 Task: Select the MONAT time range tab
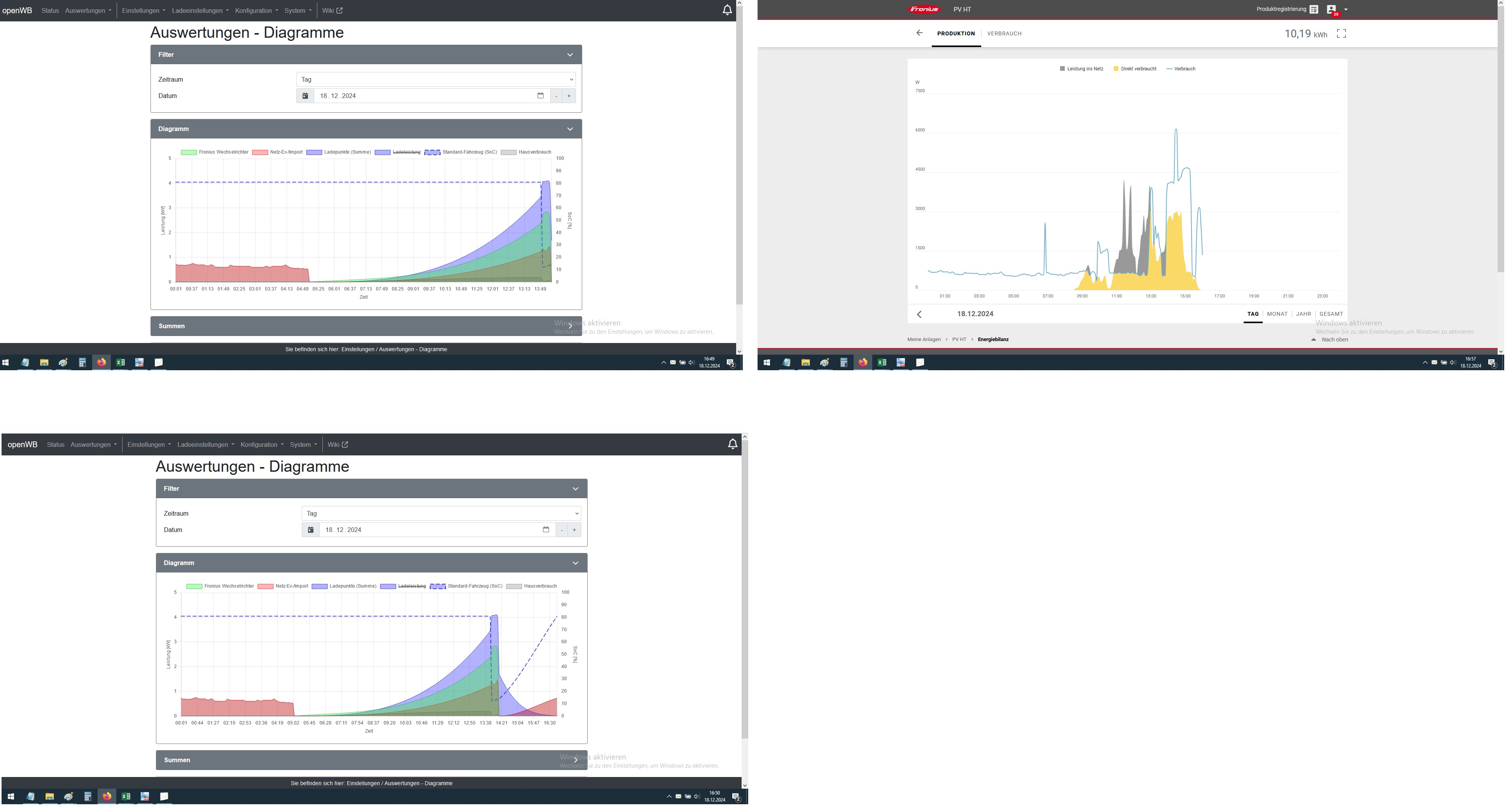tap(1277, 314)
